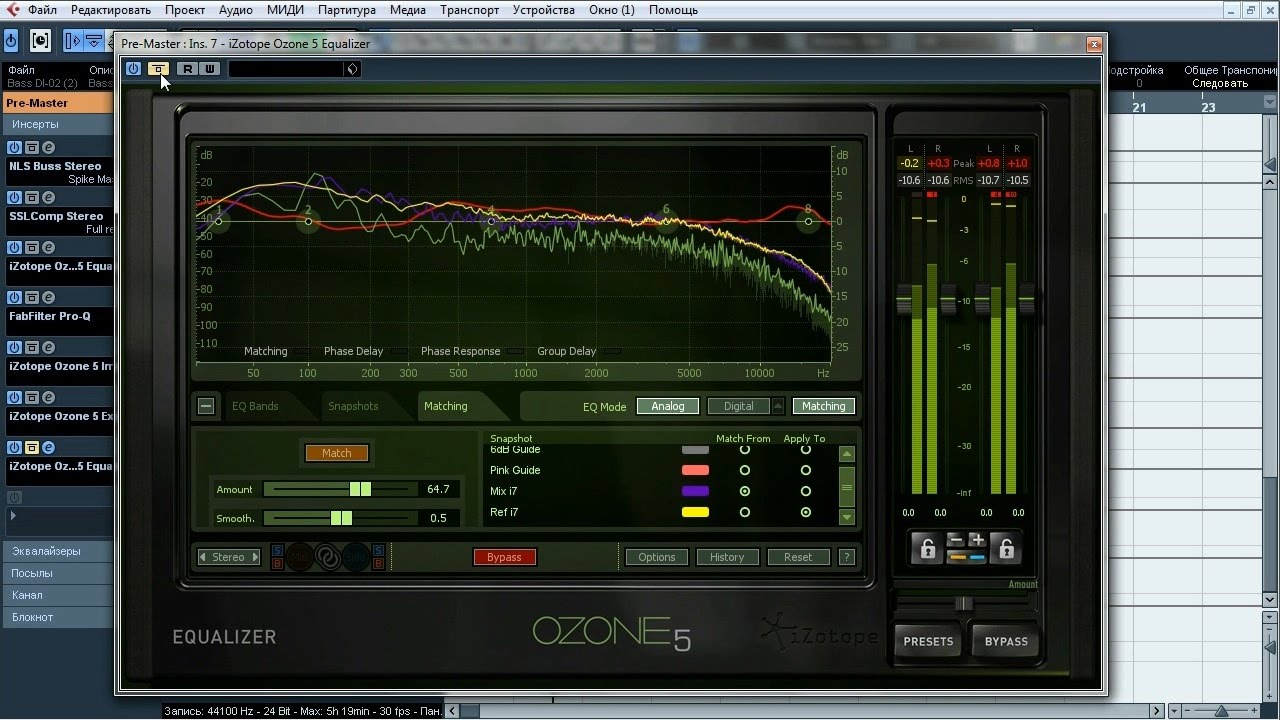This screenshot has width=1280, height=720.
Task: Enable Write automation W button
Action: coord(209,69)
